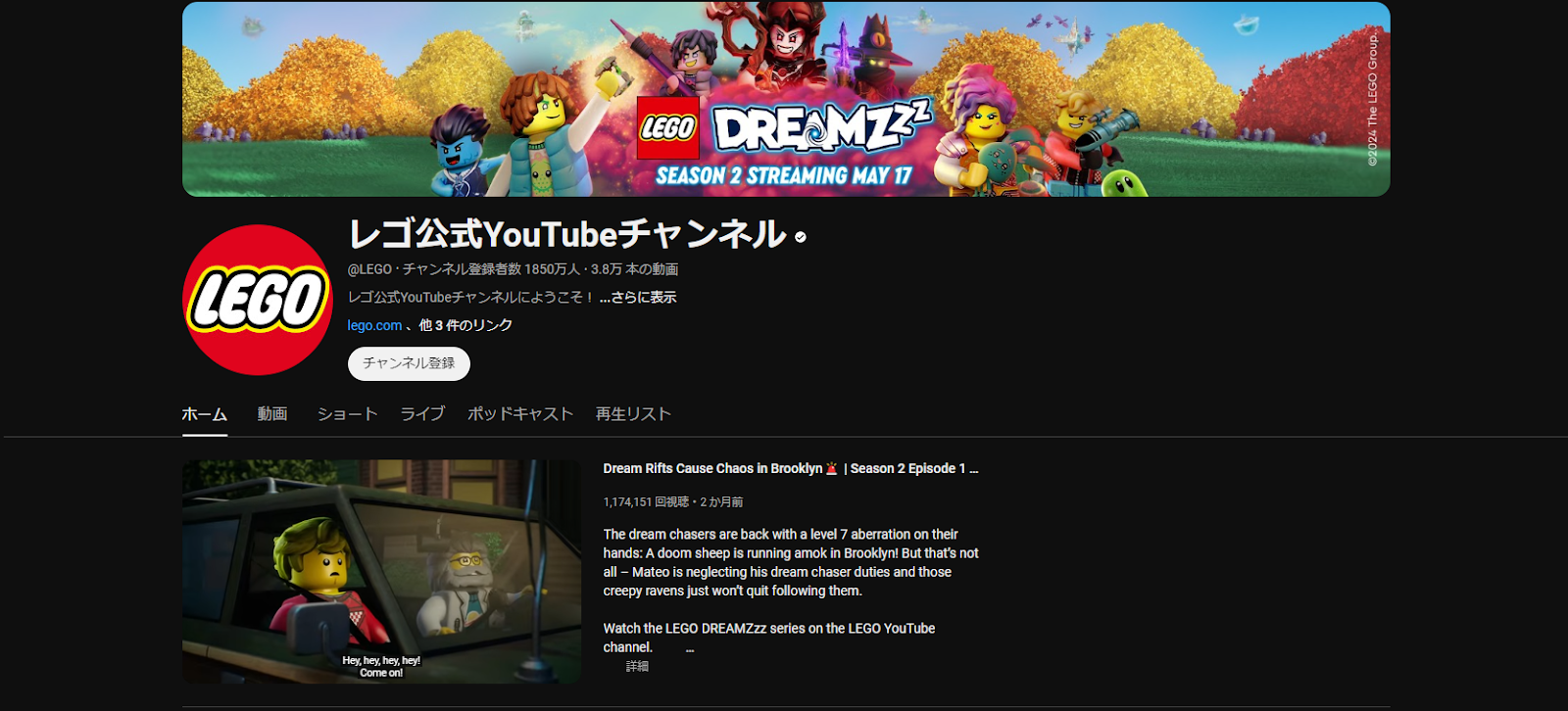The image size is (1568, 711).
Task: Open the LEGO DREAMZzz channel banner
Action: click(x=786, y=99)
